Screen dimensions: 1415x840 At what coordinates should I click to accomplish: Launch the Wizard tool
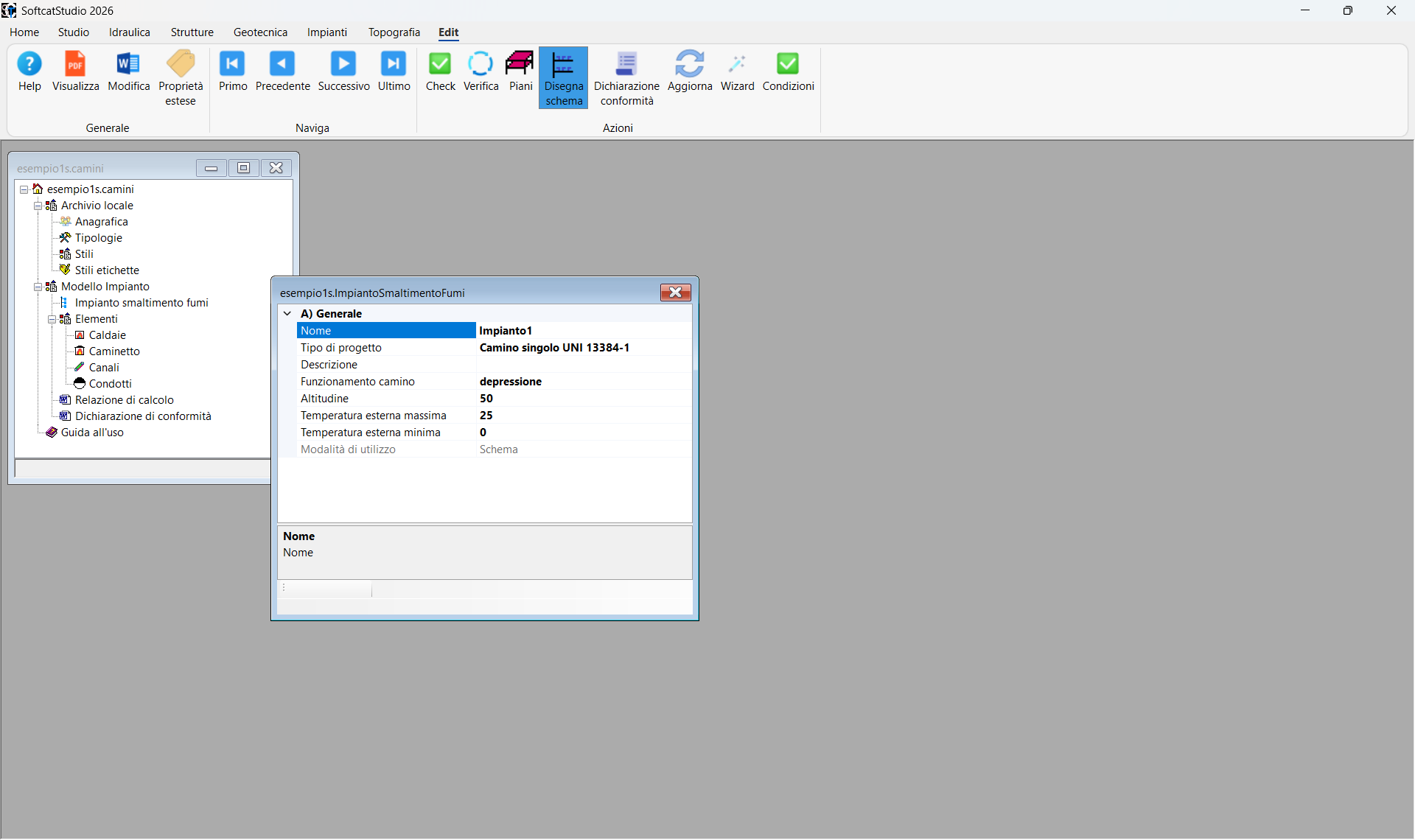(737, 71)
